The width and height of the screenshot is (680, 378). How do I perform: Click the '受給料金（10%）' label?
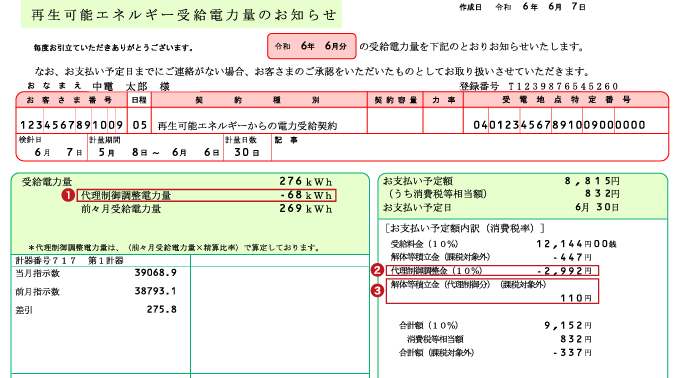[x=425, y=244]
